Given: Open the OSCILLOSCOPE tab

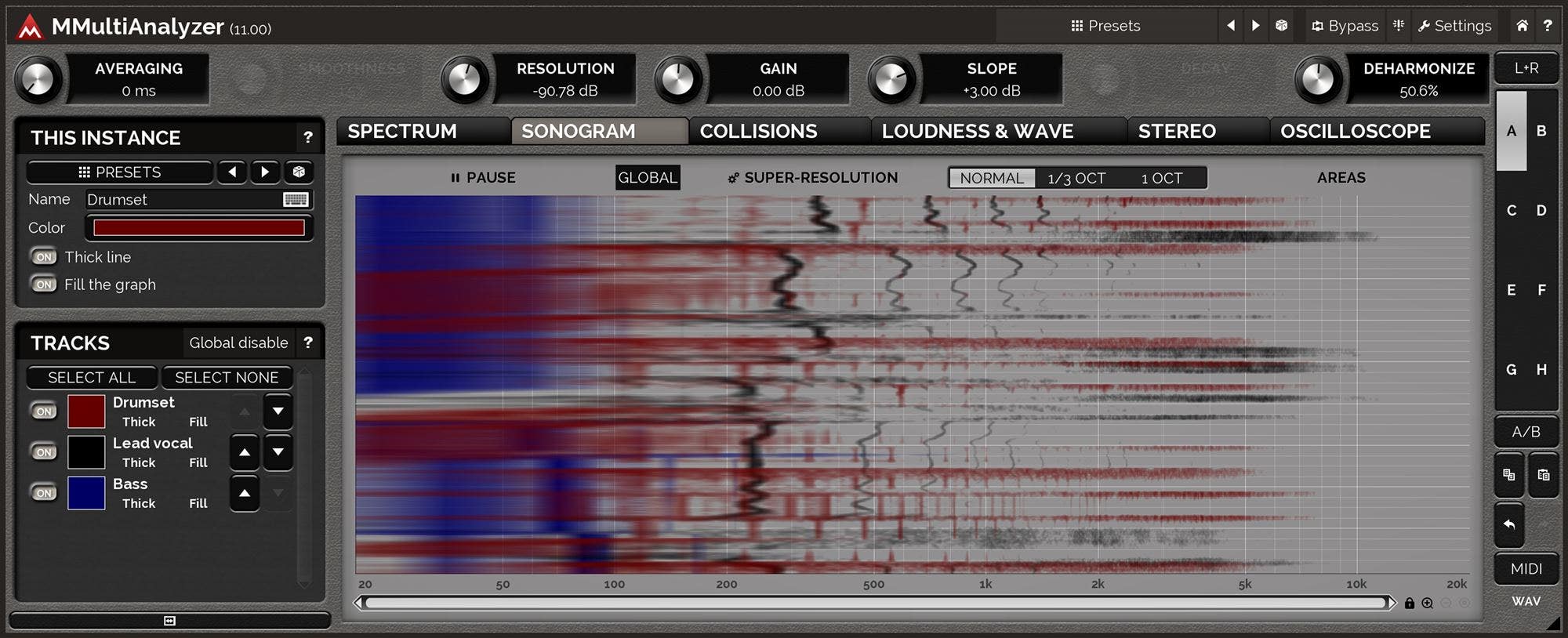Looking at the screenshot, I should (x=1376, y=131).
